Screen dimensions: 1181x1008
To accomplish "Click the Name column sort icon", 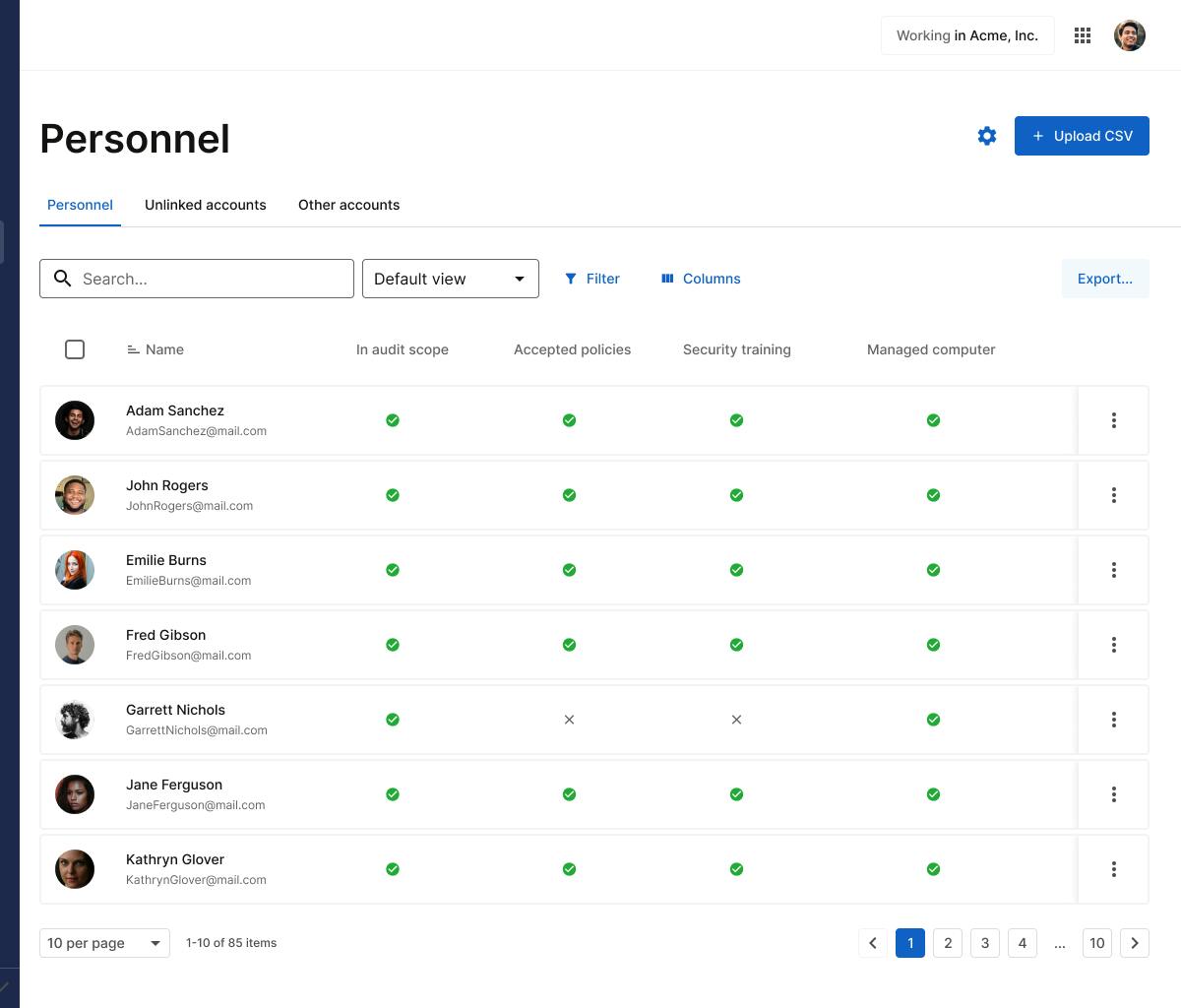I will coord(133,349).
